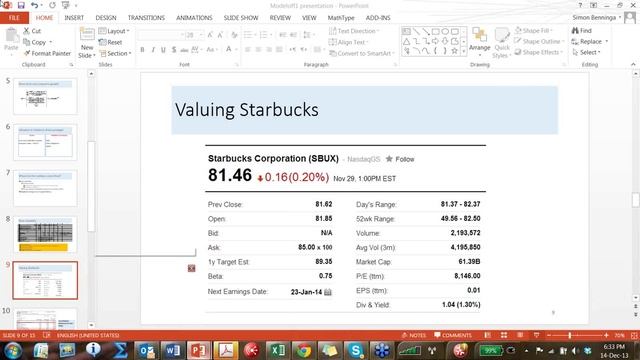
Task: Toggle bulleted list
Action: pyautogui.click(x=249, y=35)
